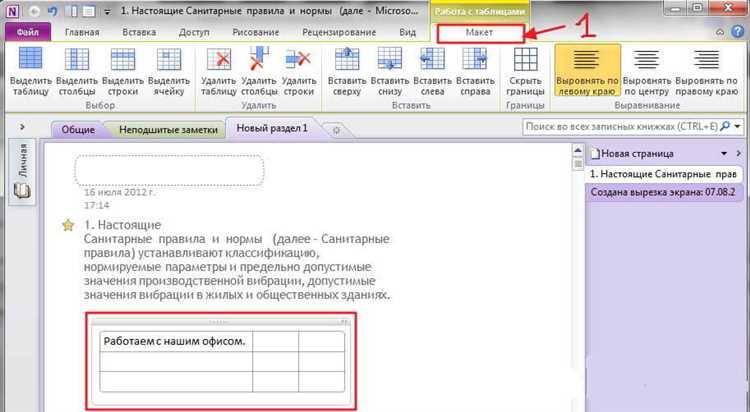Viewport: 750px width, 412px height.
Task: Click the OneNote application icon
Action: 12,11
